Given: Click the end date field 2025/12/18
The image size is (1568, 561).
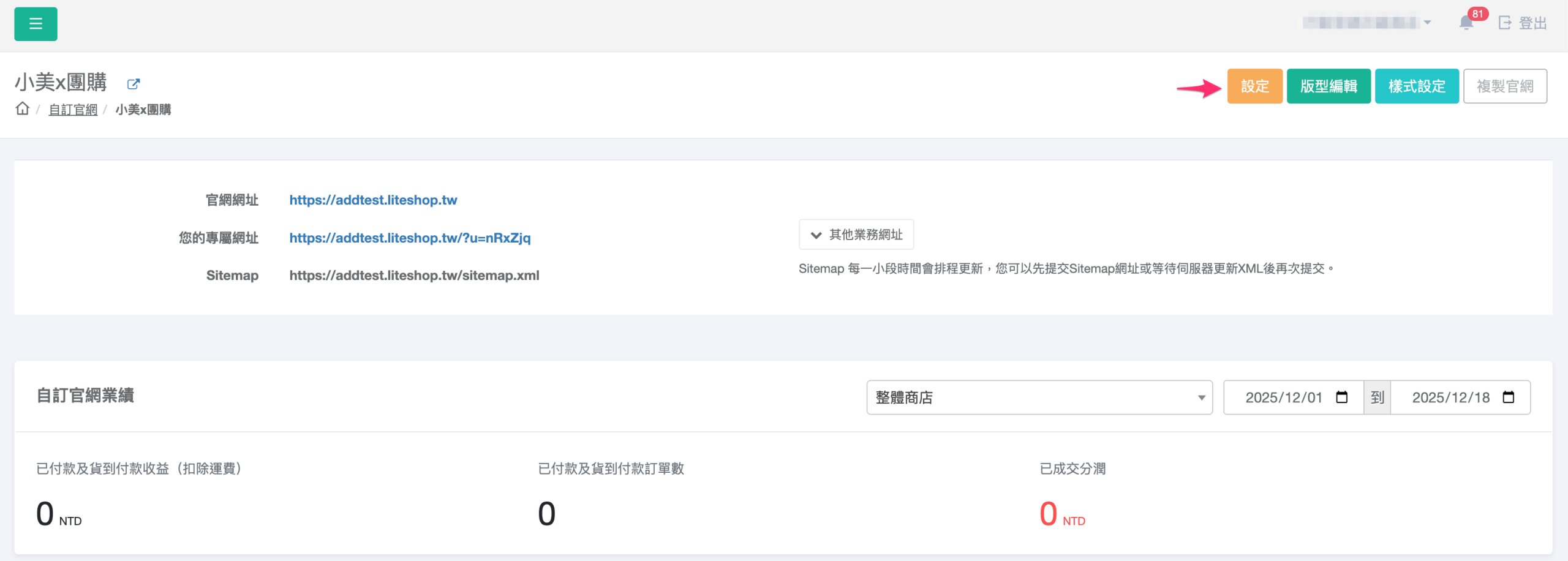Looking at the screenshot, I should point(1450,397).
